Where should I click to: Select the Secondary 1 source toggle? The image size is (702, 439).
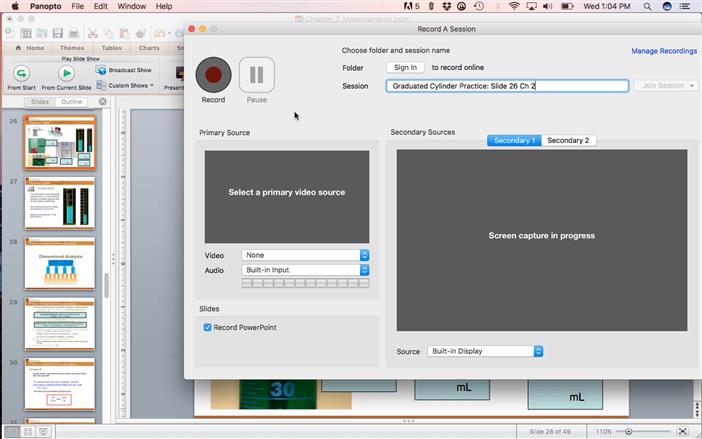pos(514,141)
